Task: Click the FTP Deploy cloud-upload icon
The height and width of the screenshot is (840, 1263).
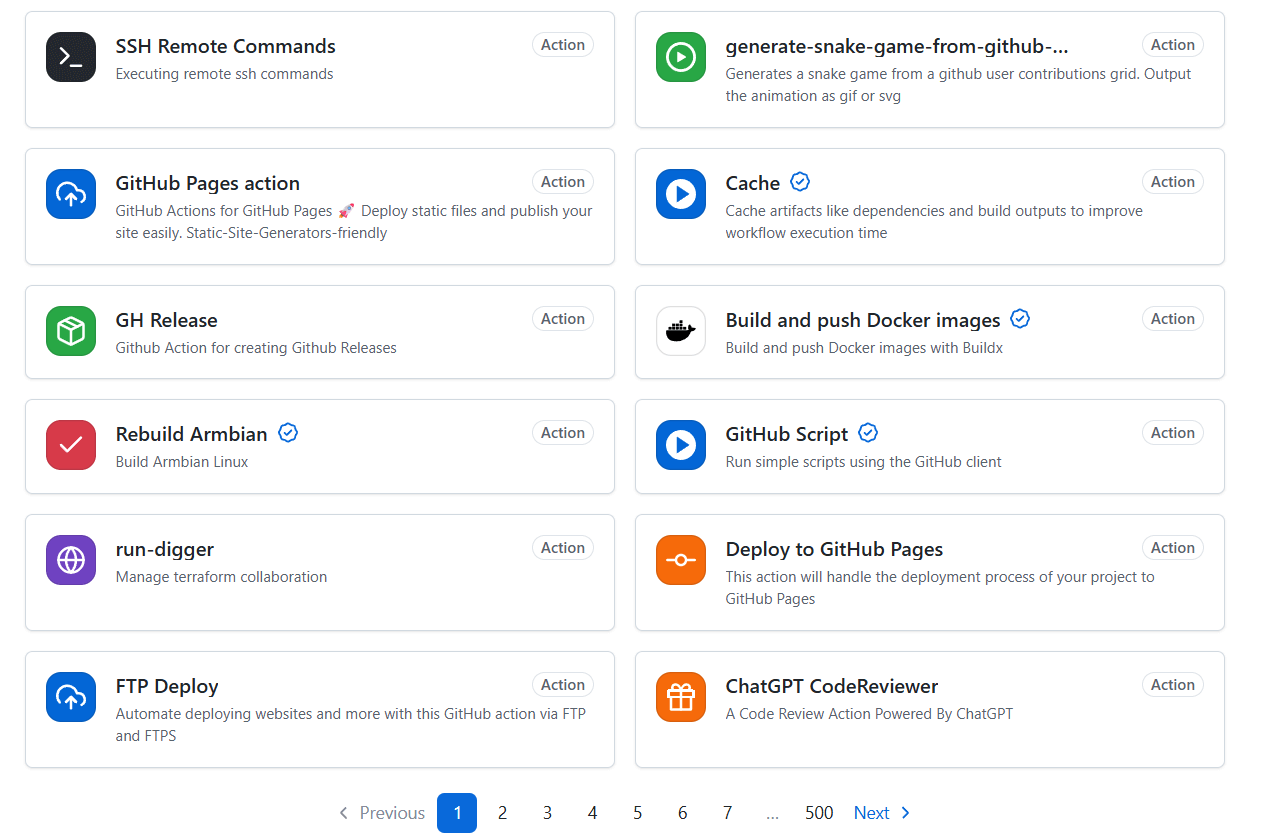Action: [x=71, y=697]
